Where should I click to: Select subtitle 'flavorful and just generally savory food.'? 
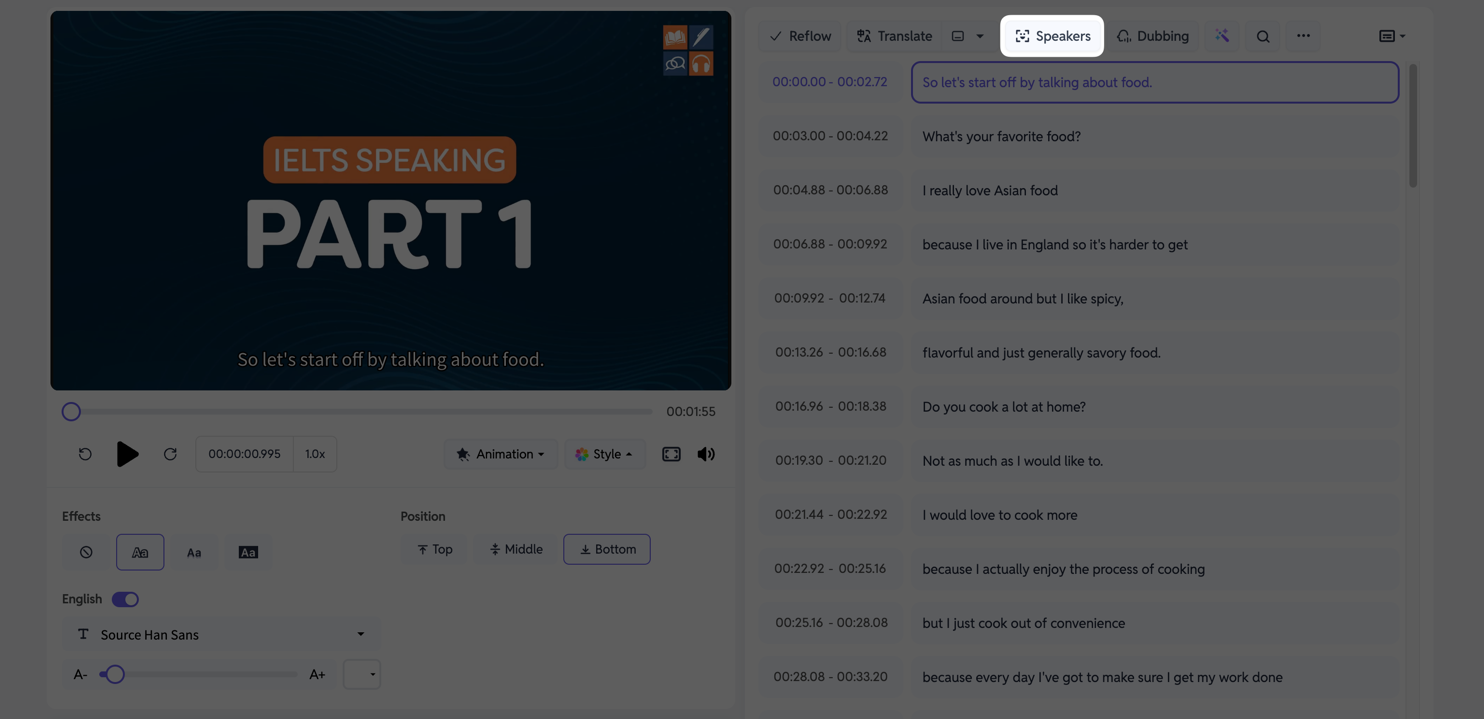coord(1155,352)
